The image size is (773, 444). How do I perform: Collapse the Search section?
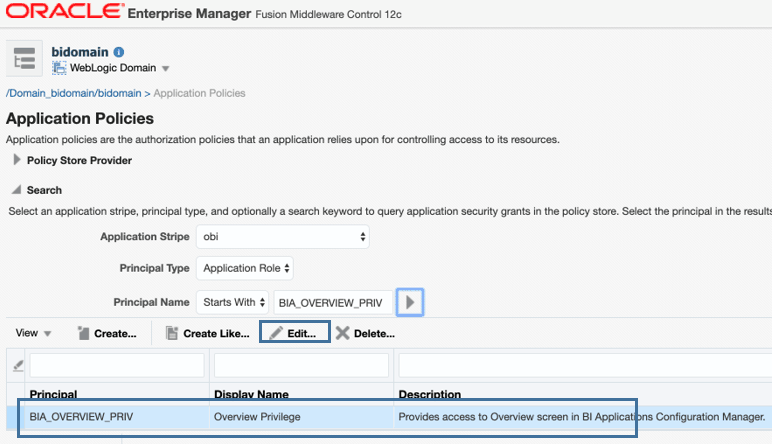click(x=17, y=189)
